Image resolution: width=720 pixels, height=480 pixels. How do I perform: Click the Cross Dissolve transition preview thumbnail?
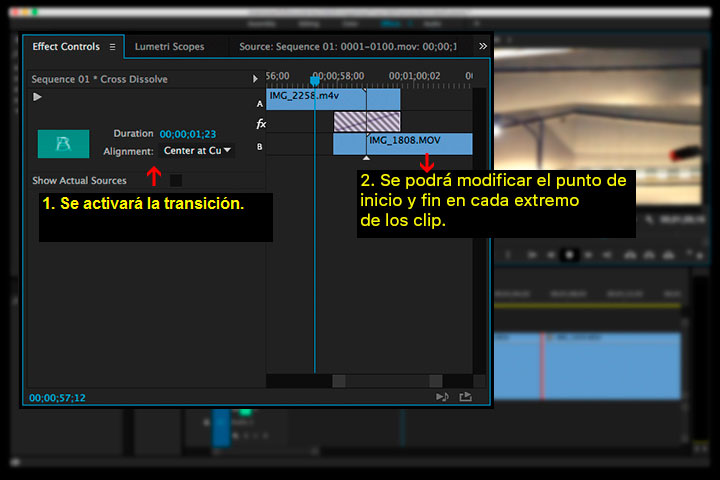[x=63, y=144]
